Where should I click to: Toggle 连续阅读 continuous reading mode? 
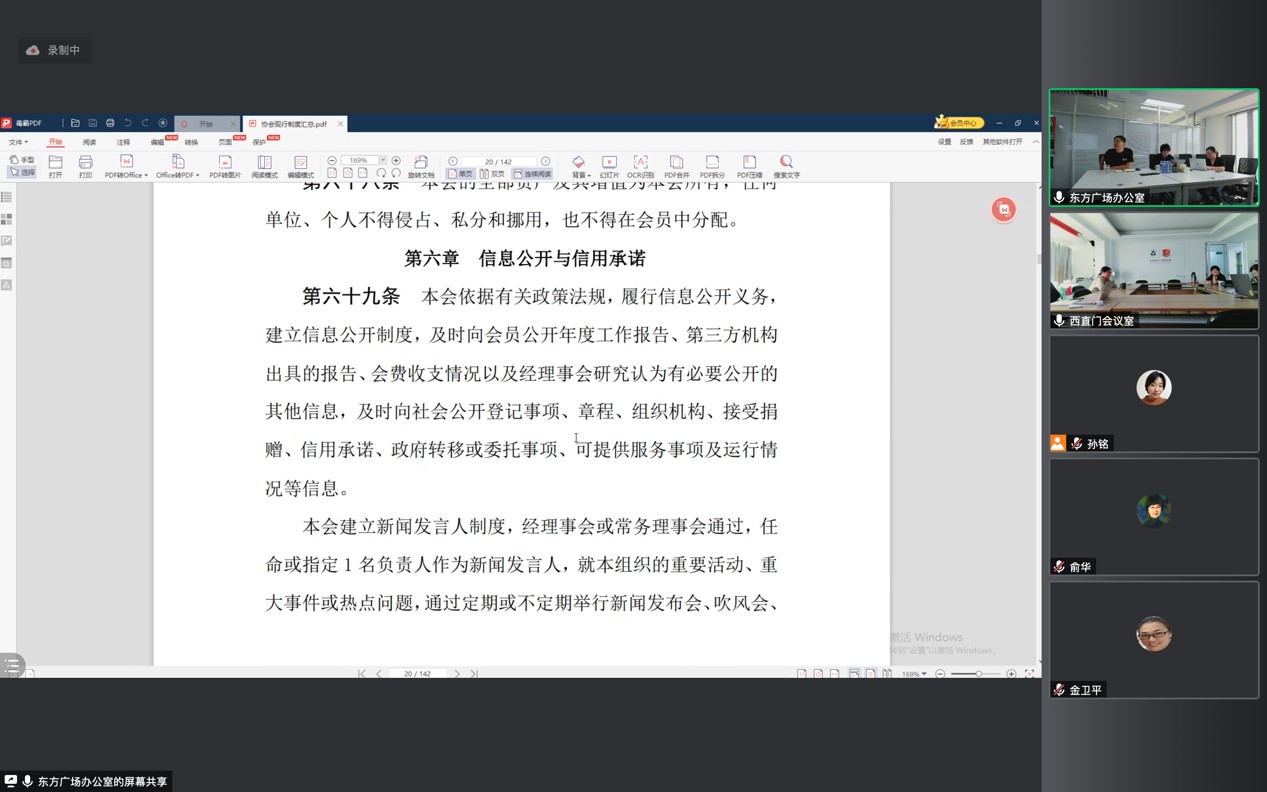tap(532, 174)
